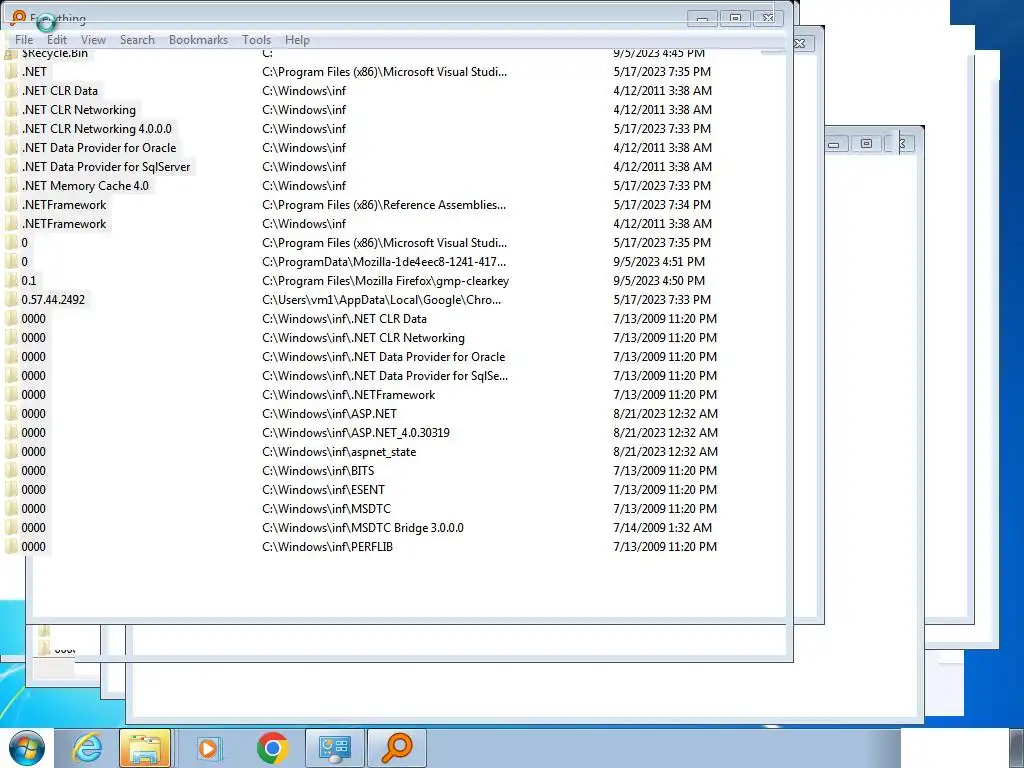This screenshot has height=768, width=1024.
Task: Select 0000 row in MSDTC Bridge 3.0.0.0
Action: [x=33, y=528]
